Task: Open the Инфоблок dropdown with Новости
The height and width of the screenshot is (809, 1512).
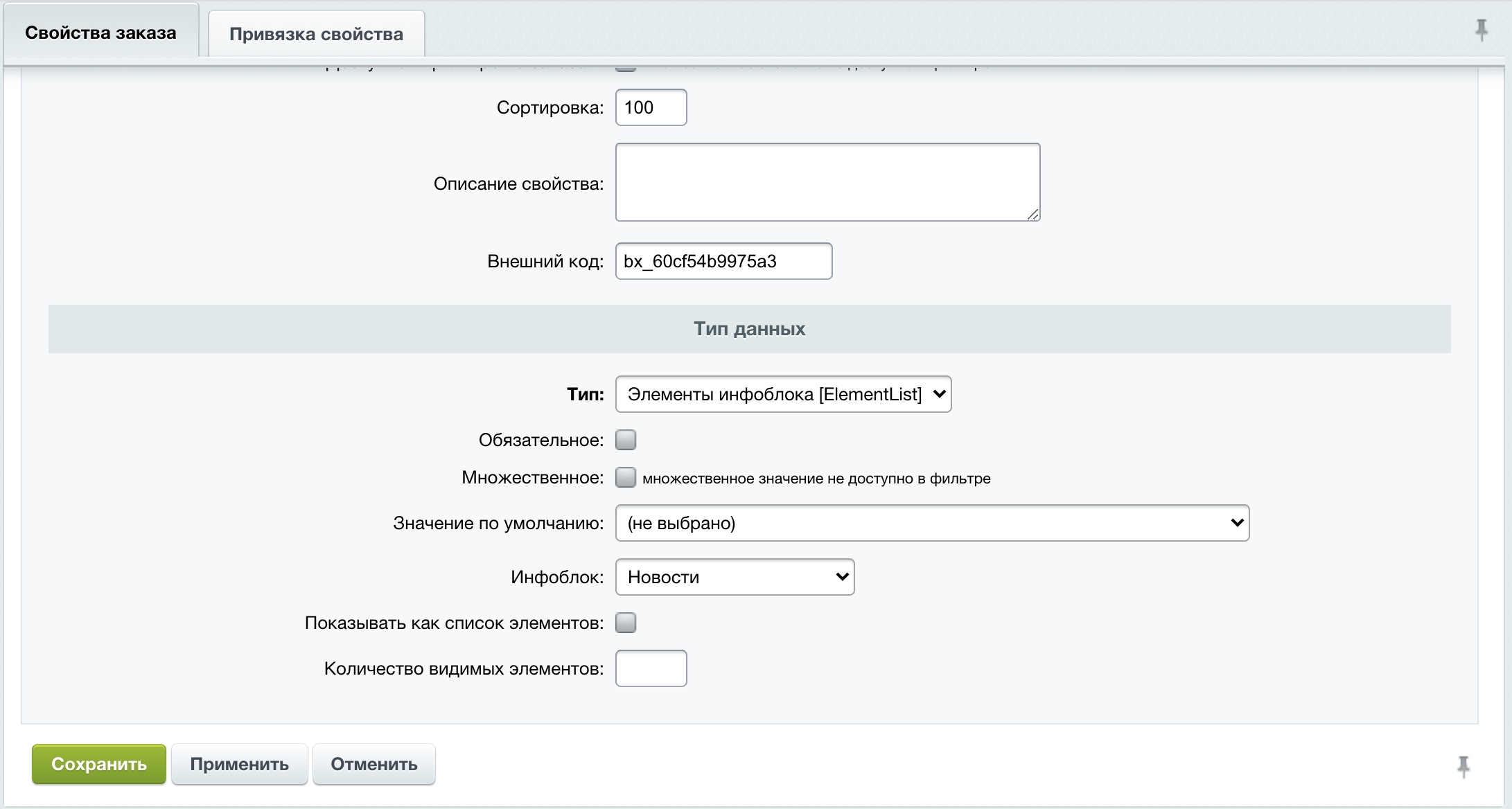Action: [x=735, y=577]
